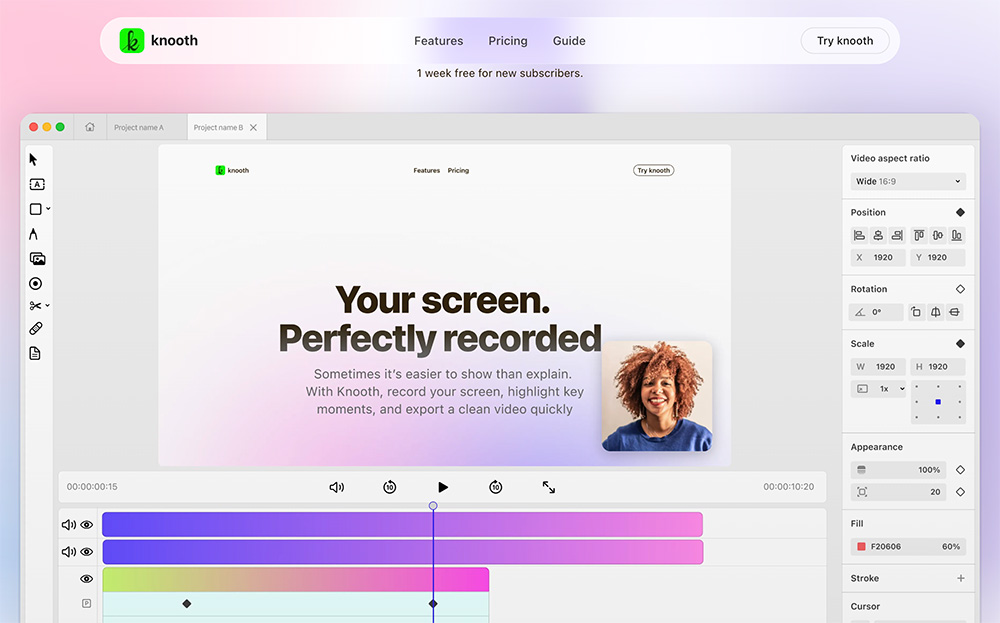The image size is (1000, 623).
Task: Align object to horizontal center
Action: click(878, 235)
